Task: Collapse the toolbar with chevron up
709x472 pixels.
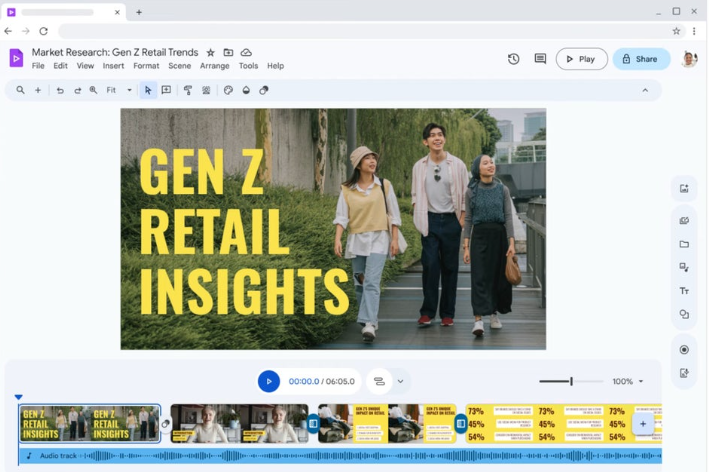Action: [x=645, y=90]
